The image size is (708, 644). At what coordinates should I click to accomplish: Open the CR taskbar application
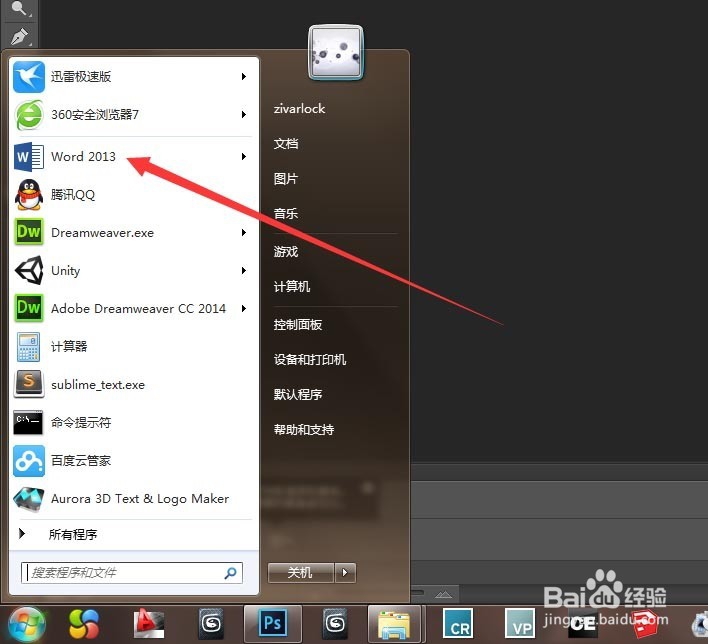[x=458, y=625]
